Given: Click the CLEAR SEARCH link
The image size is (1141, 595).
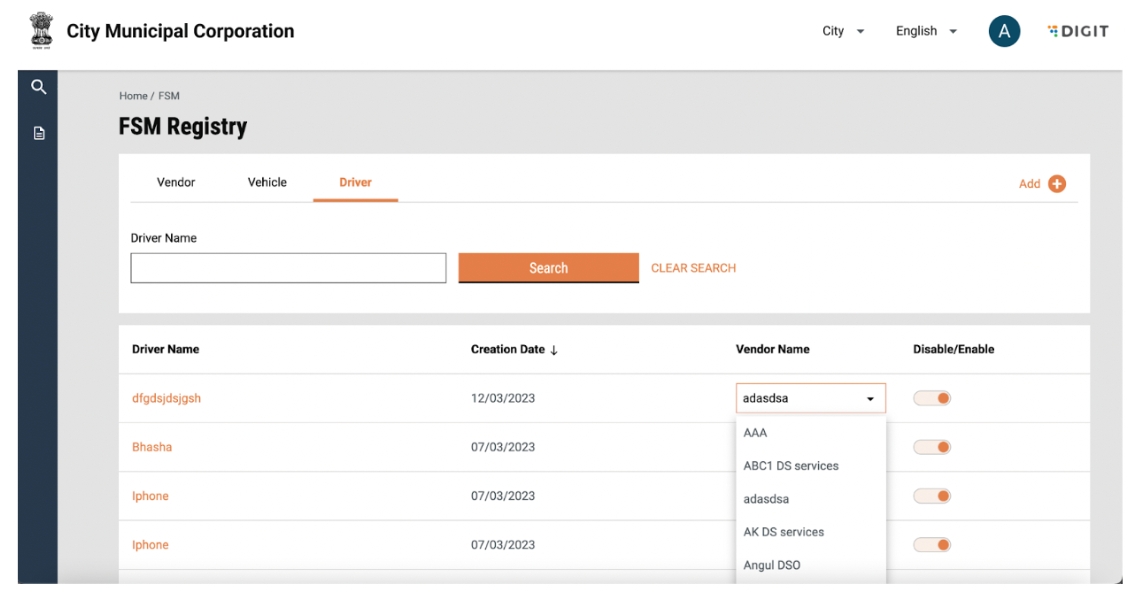Looking at the screenshot, I should [693, 268].
